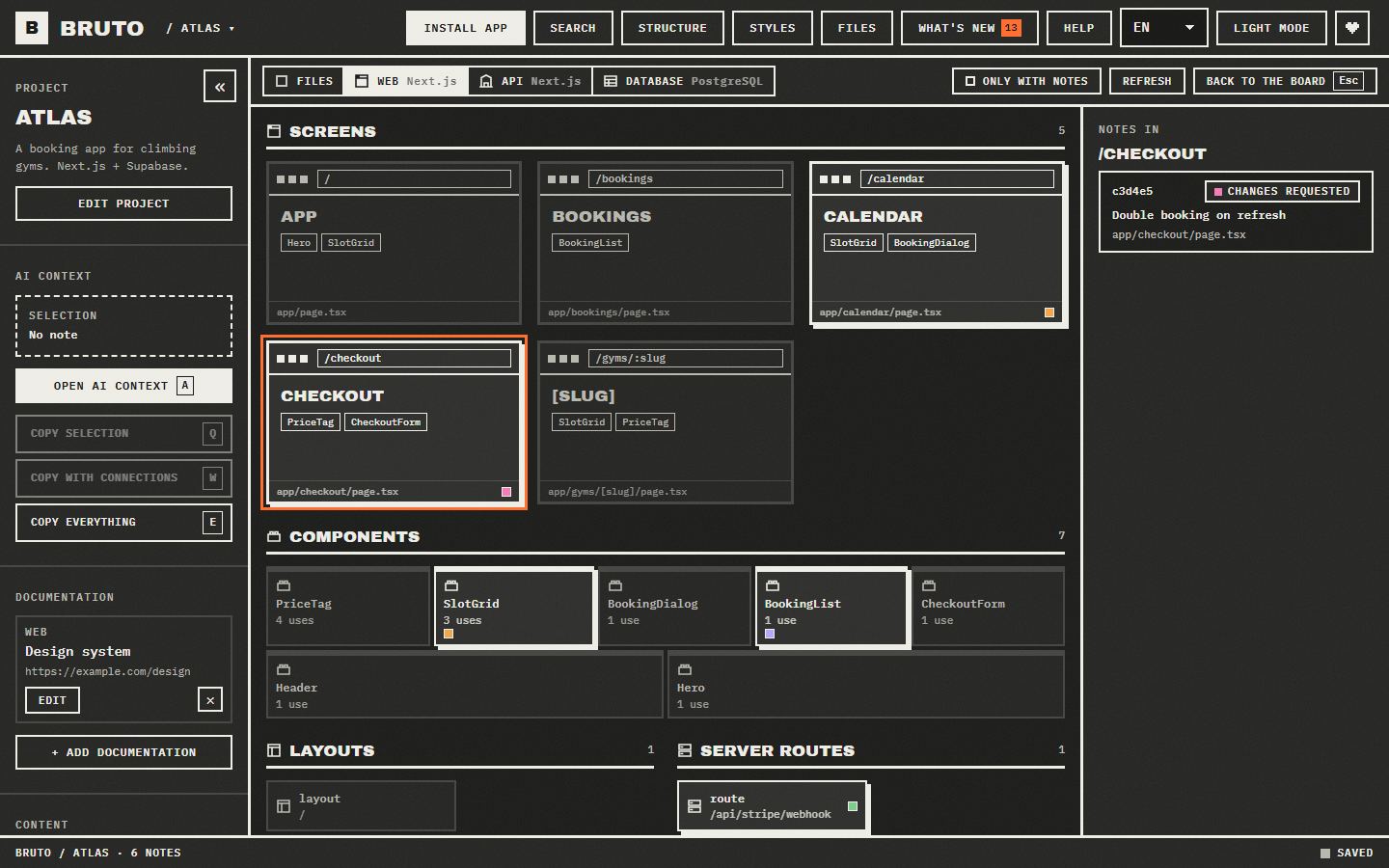The image size is (1389, 868).
Task: Click the window dots on /bookings screen
Action: [563, 179]
